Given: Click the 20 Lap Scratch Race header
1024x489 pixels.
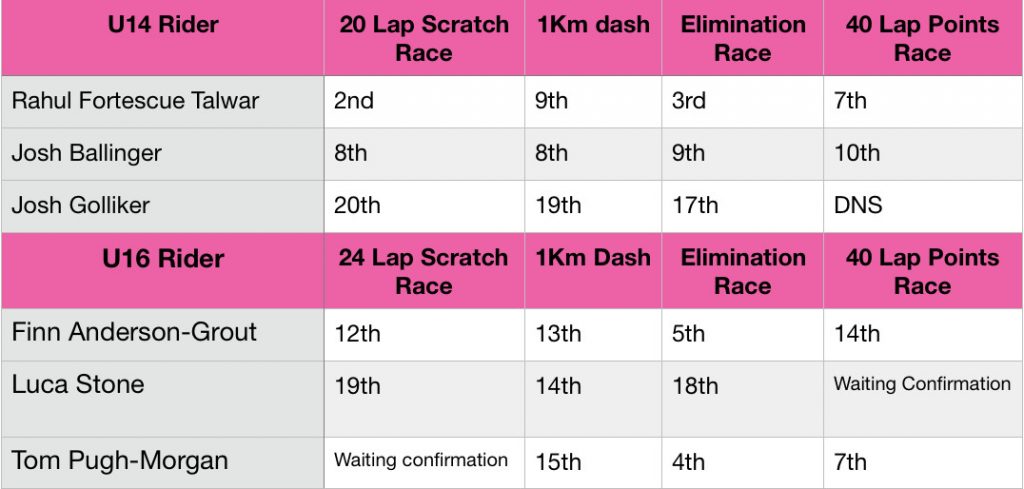Looking at the screenshot, I should pyautogui.click(x=424, y=38).
